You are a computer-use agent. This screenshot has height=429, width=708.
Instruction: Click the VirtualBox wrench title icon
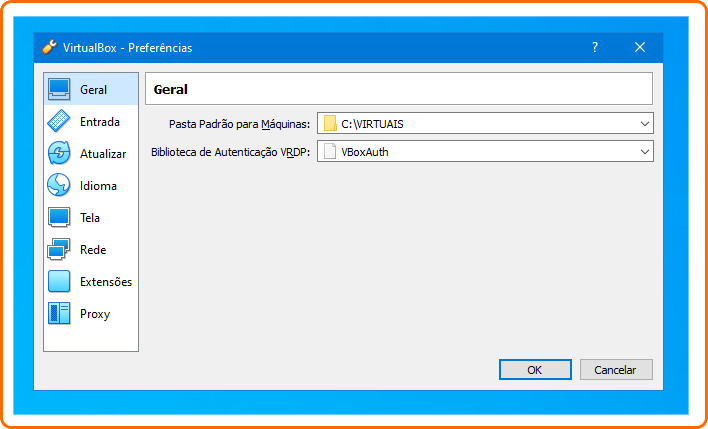pos(49,47)
